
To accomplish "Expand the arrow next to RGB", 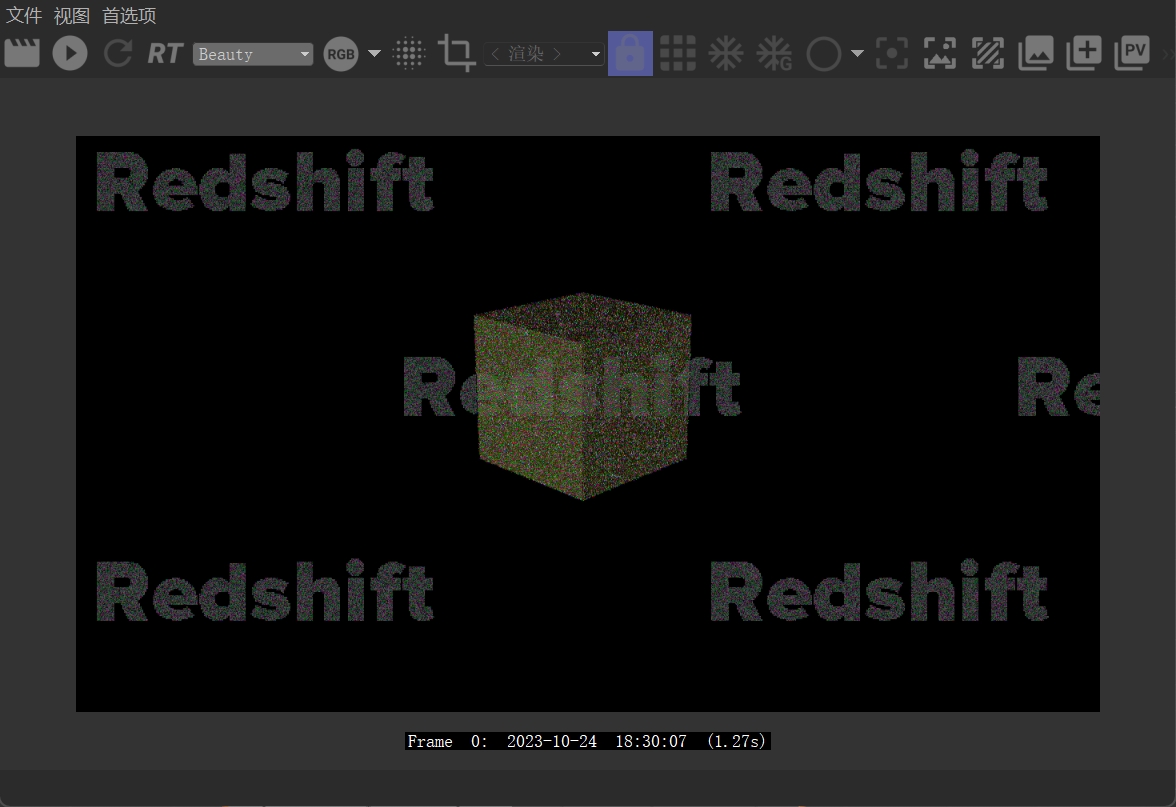I will tap(375, 54).
